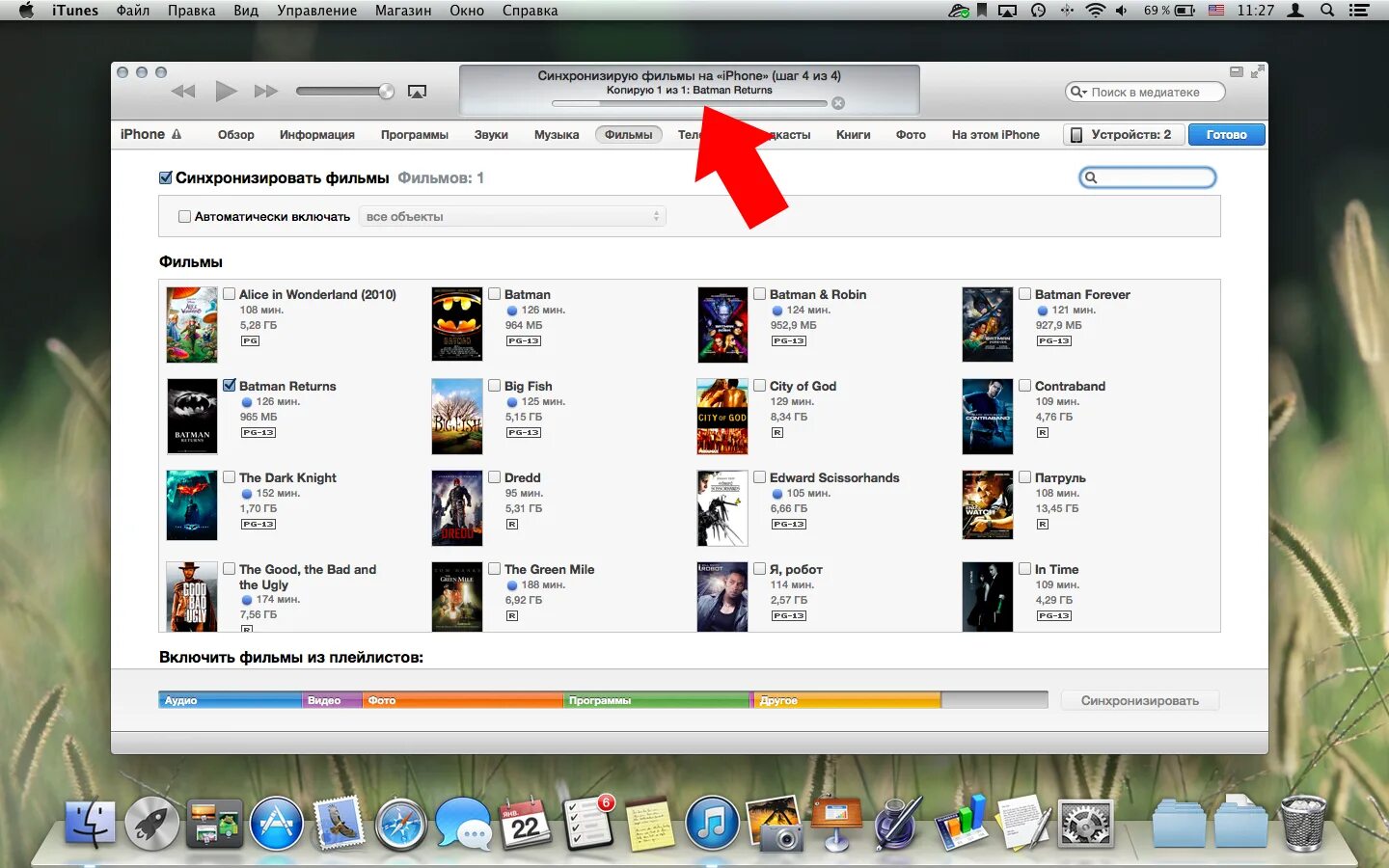The image size is (1389, 868).
Task: Click the Синхронизировать button
Action: (1140, 701)
